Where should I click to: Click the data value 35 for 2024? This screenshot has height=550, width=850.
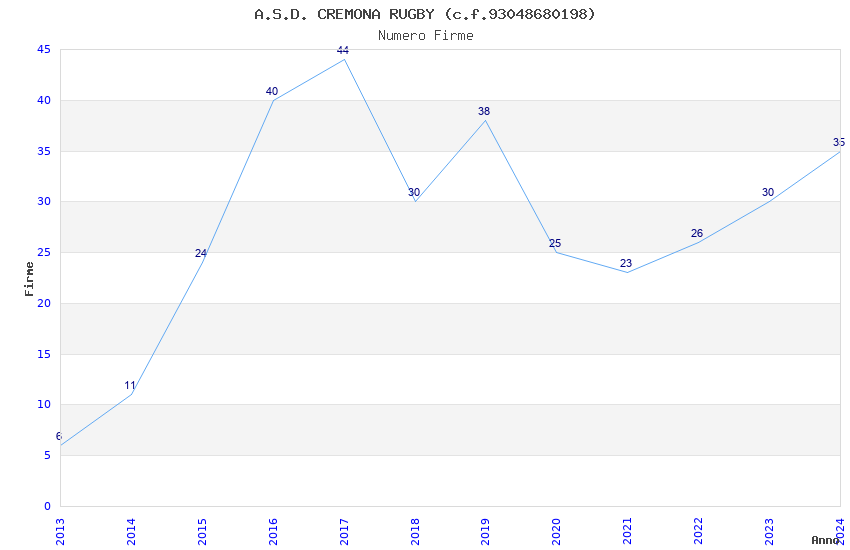839,143
